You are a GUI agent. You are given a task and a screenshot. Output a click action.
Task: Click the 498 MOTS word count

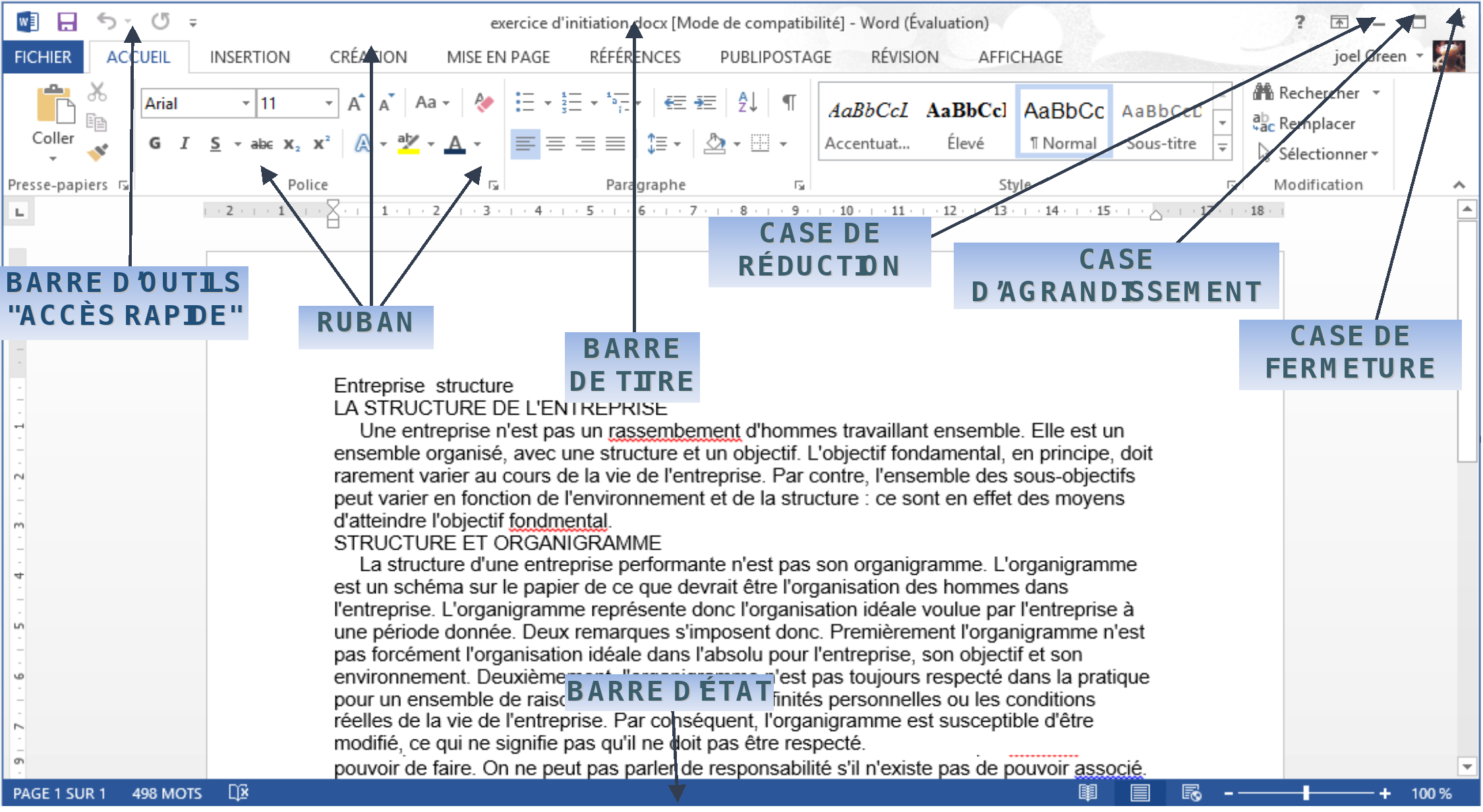coord(167,794)
